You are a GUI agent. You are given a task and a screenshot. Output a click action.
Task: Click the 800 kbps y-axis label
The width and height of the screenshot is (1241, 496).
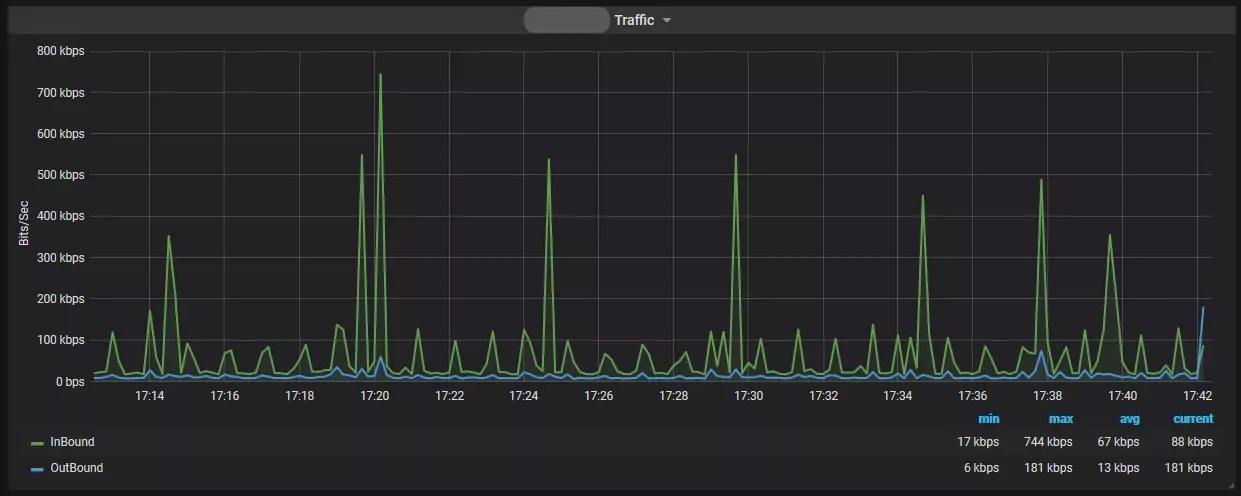60,51
